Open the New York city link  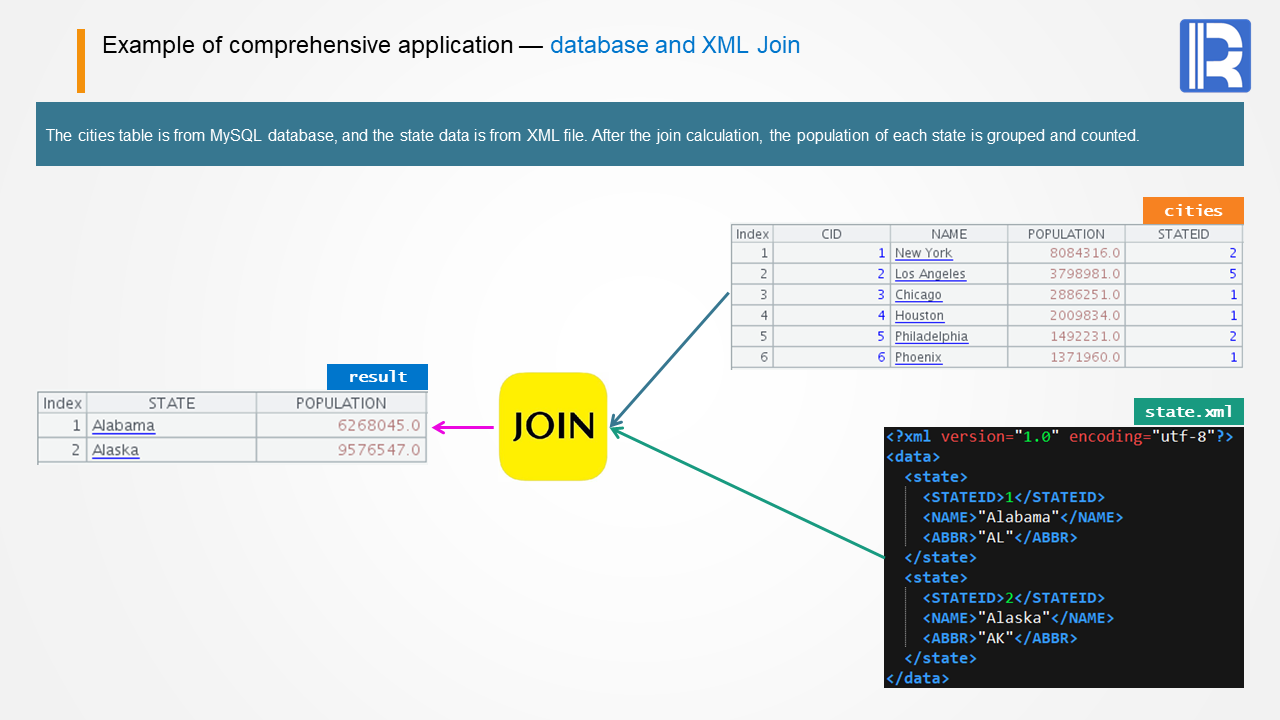(923, 253)
